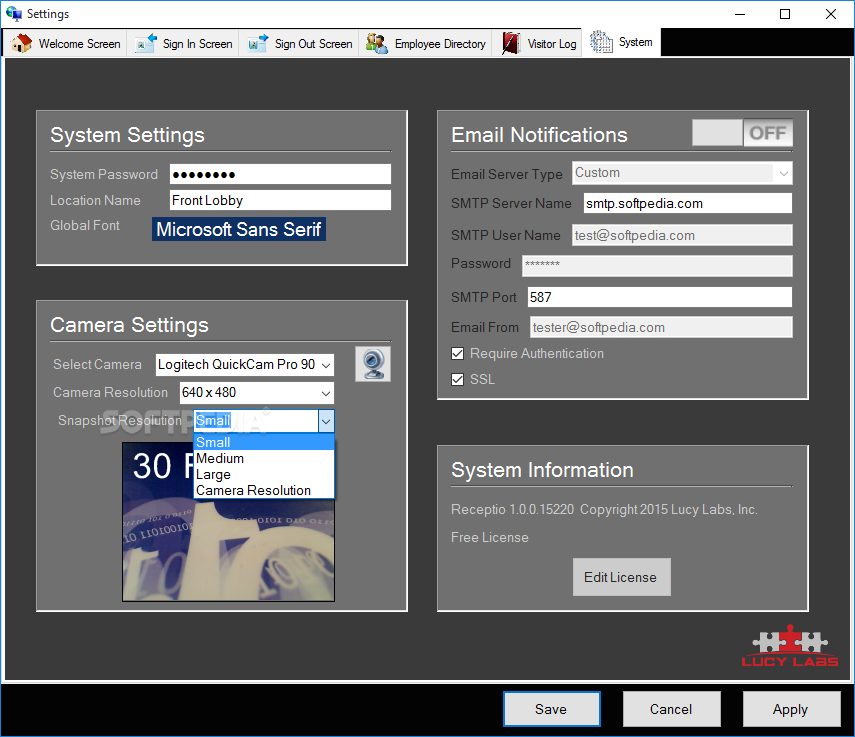Click the Visitor Log book icon
Image resolution: width=855 pixels, height=737 pixels.
click(510, 43)
